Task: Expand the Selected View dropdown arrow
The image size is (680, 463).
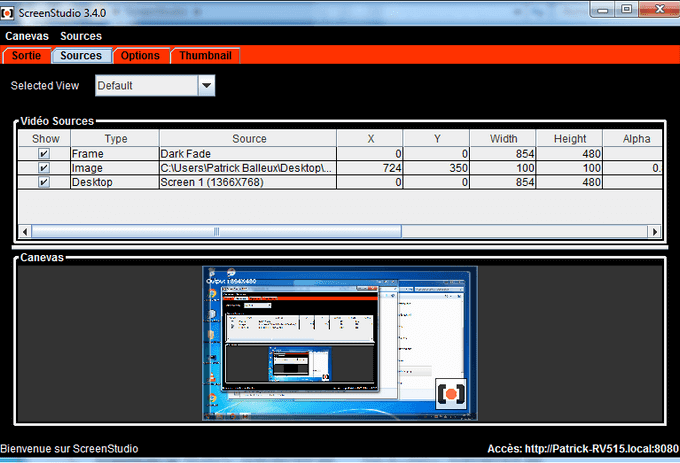Action: (206, 85)
